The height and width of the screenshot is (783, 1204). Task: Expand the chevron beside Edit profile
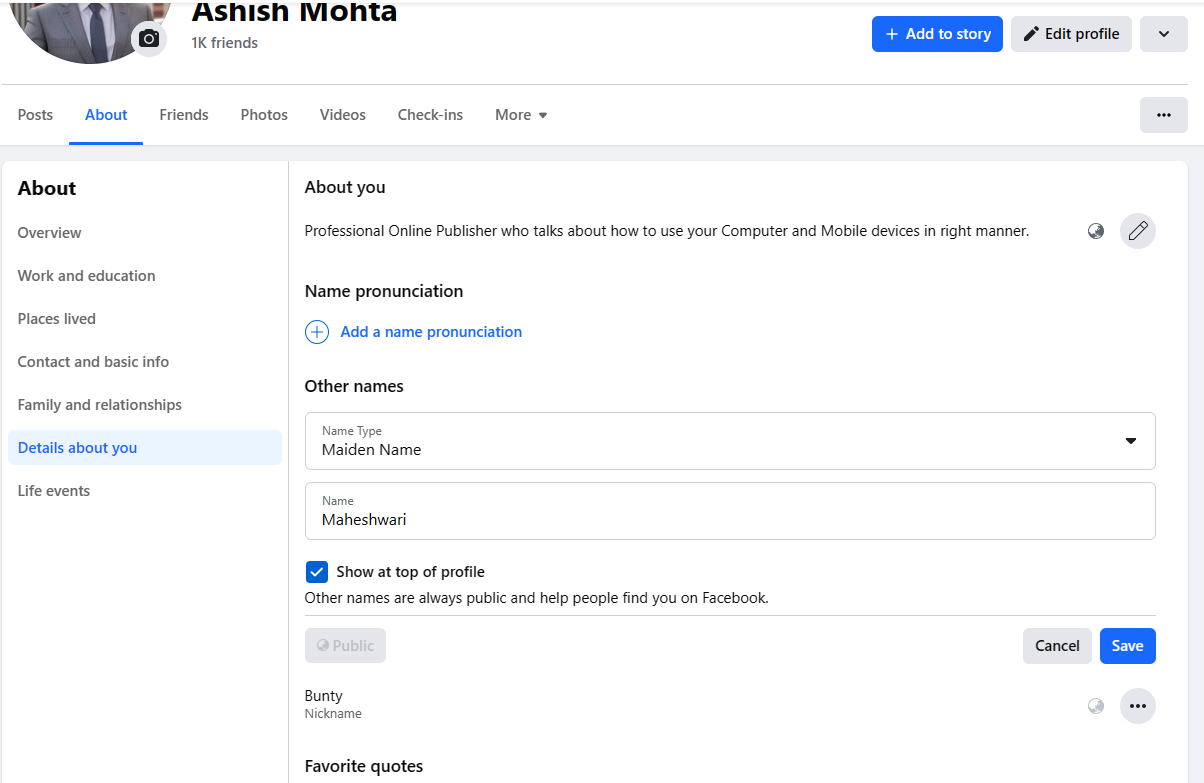[x=1163, y=33]
